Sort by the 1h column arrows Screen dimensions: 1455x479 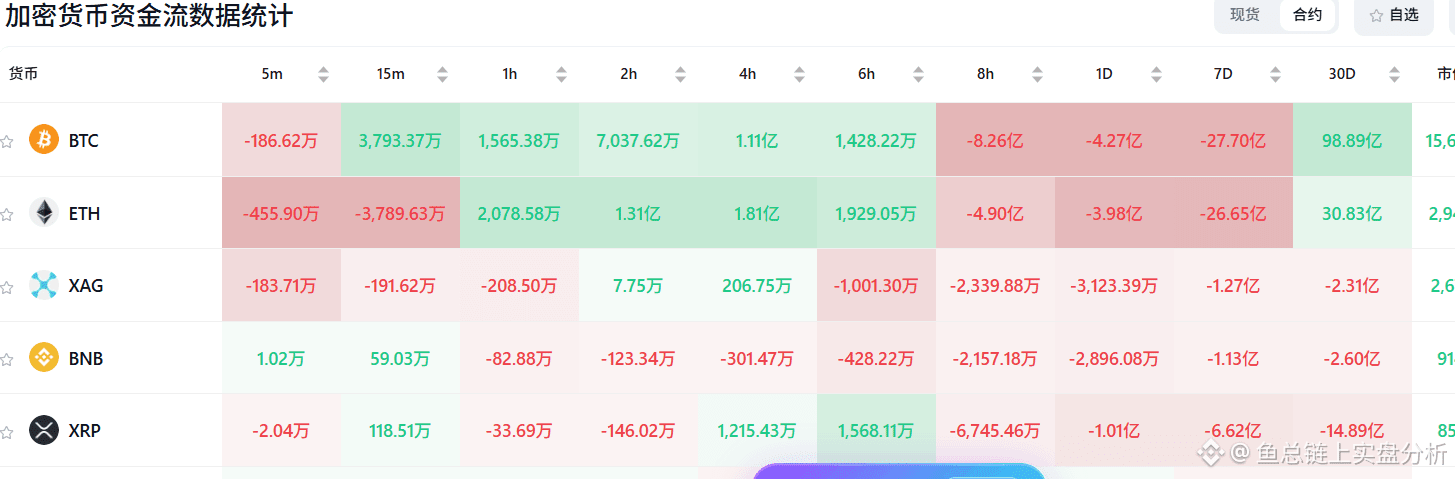[561, 74]
